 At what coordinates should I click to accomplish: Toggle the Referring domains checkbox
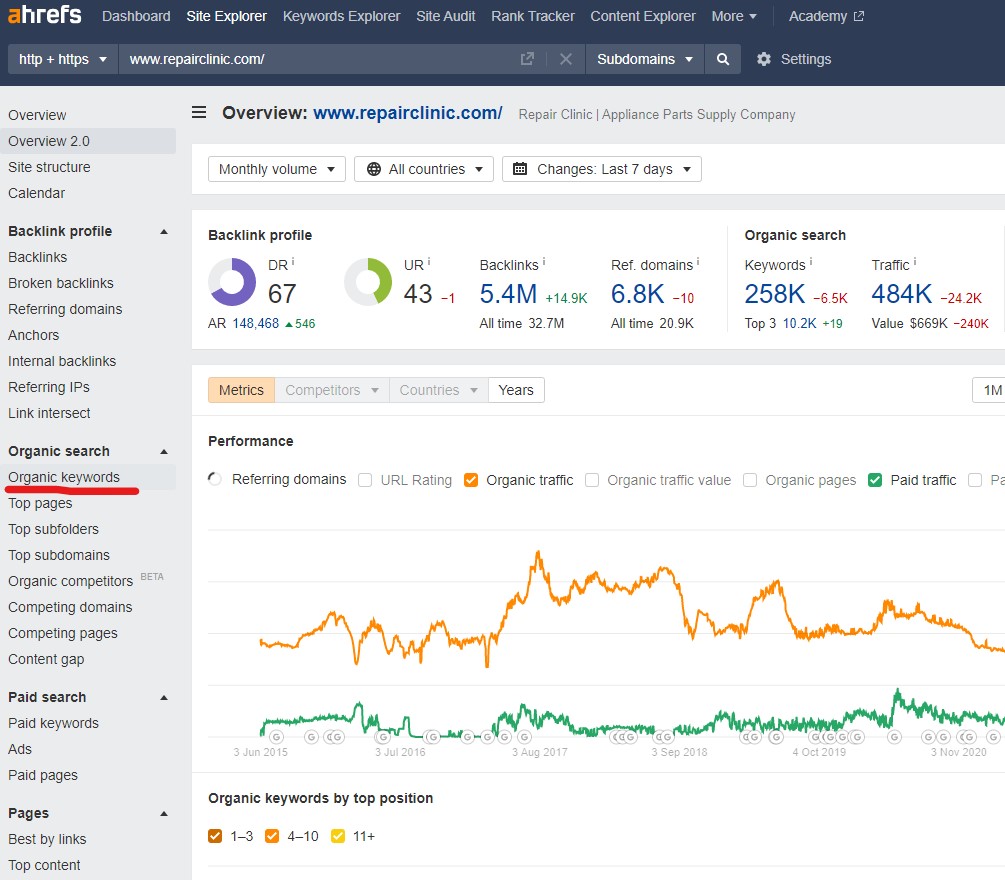click(x=215, y=479)
